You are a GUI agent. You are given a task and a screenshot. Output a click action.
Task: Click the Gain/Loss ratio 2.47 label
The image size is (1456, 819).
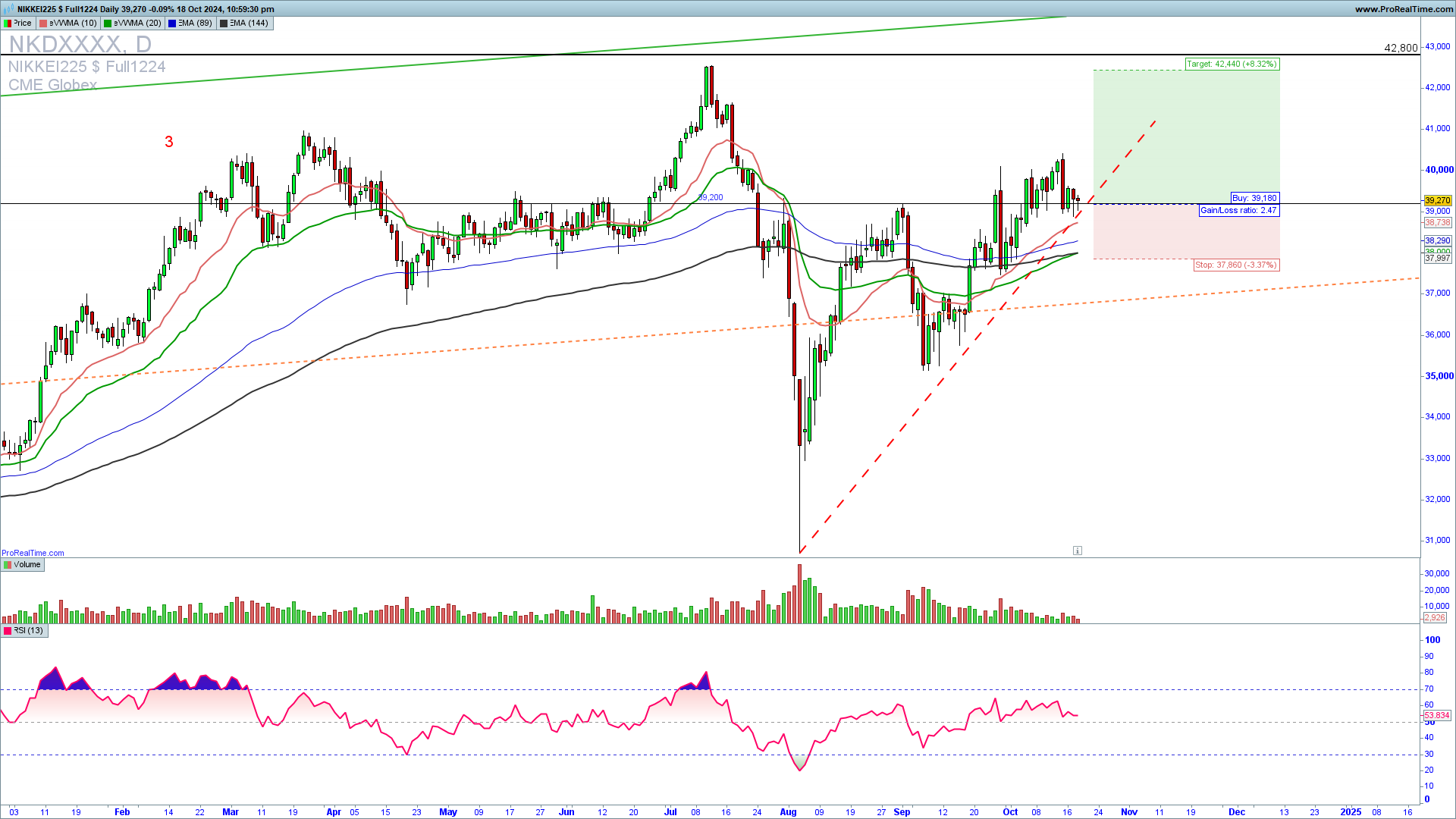1239,210
